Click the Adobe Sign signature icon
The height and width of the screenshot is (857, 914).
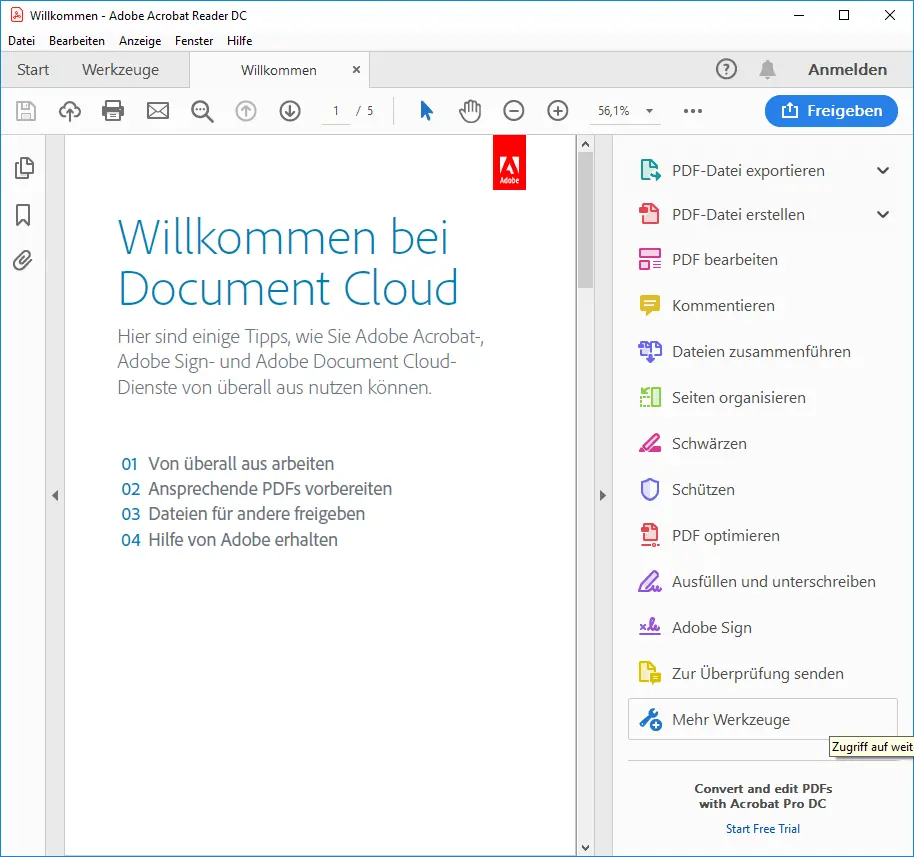tap(650, 627)
